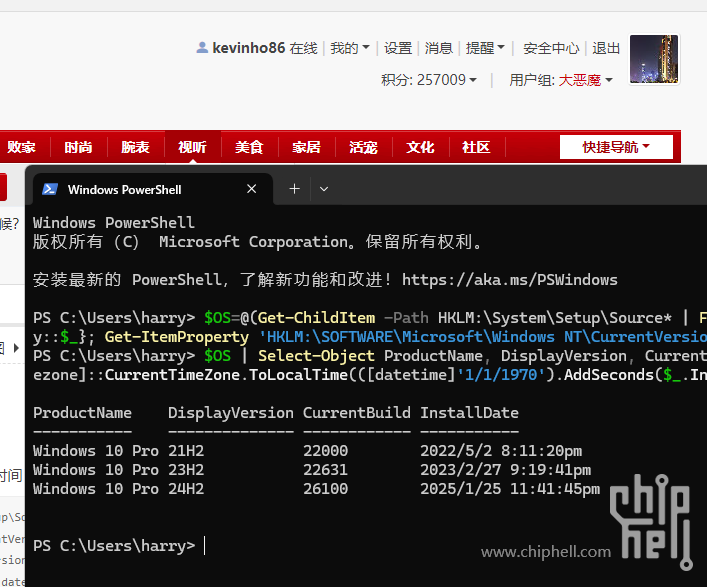Click the InstallDate column header text
707x587 pixels.
pyautogui.click(x=469, y=413)
